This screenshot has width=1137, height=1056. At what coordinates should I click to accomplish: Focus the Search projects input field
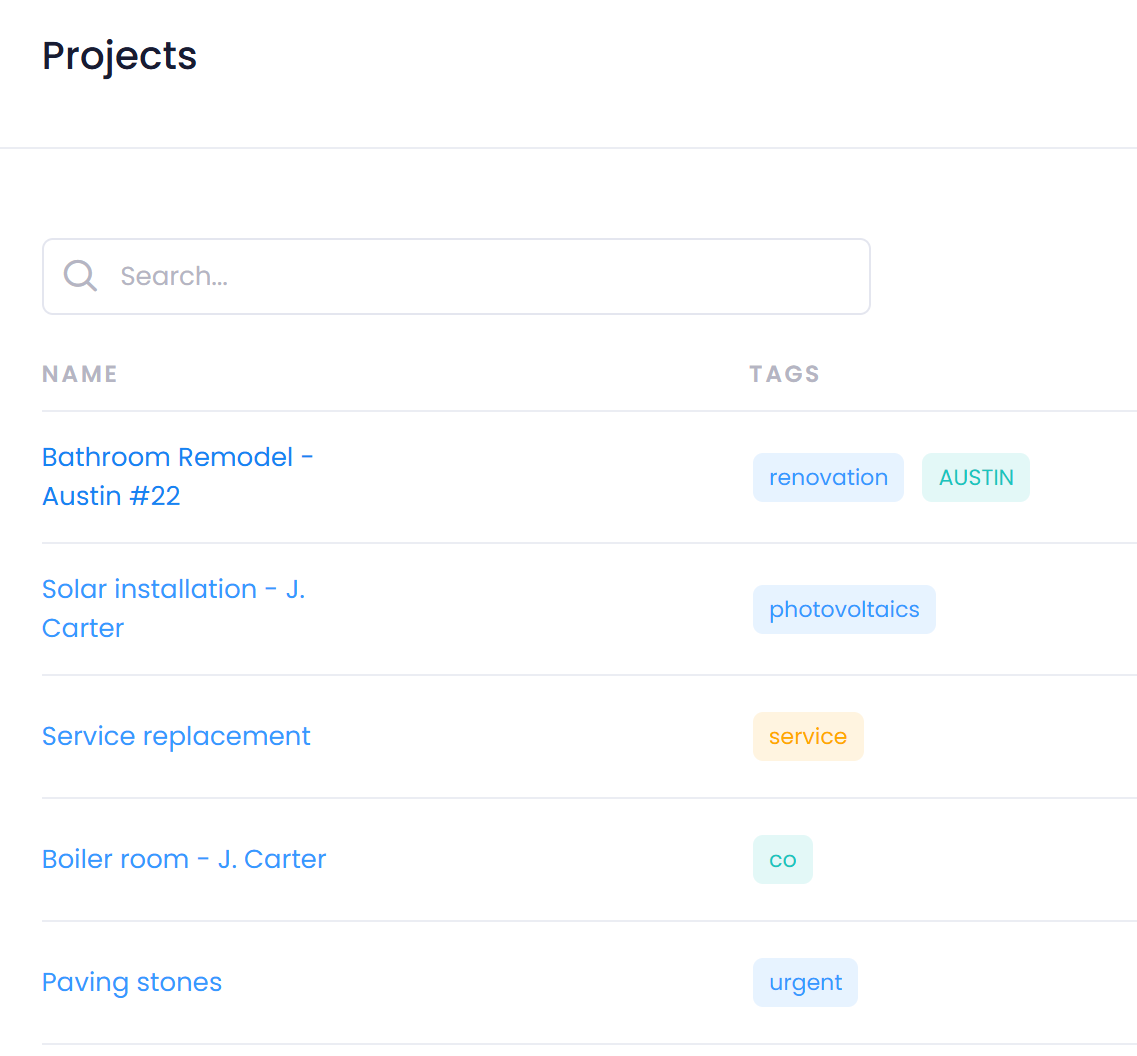click(480, 276)
